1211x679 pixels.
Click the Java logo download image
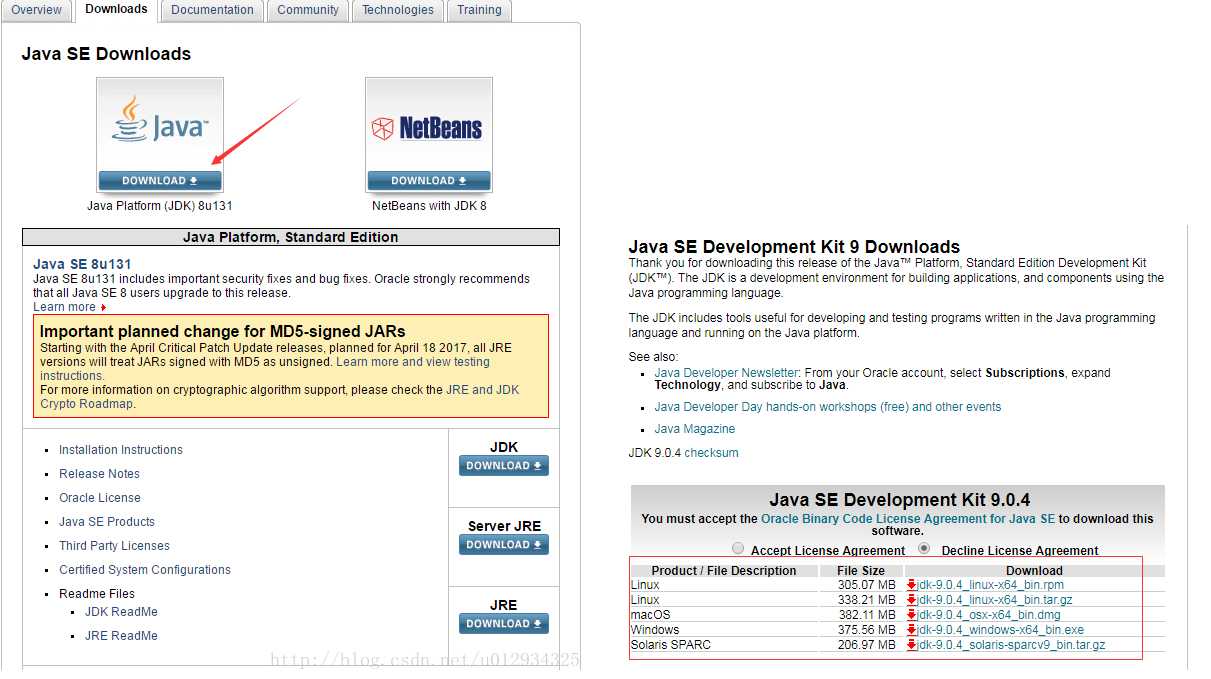pos(160,124)
